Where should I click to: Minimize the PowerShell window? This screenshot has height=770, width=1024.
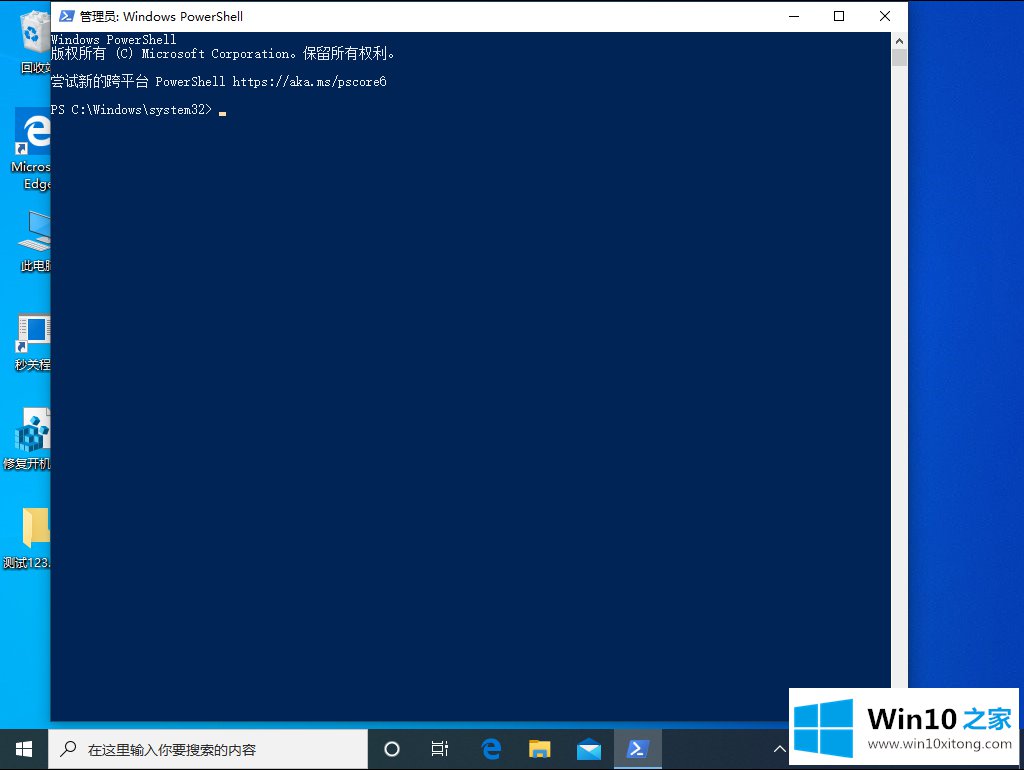click(794, 16)
